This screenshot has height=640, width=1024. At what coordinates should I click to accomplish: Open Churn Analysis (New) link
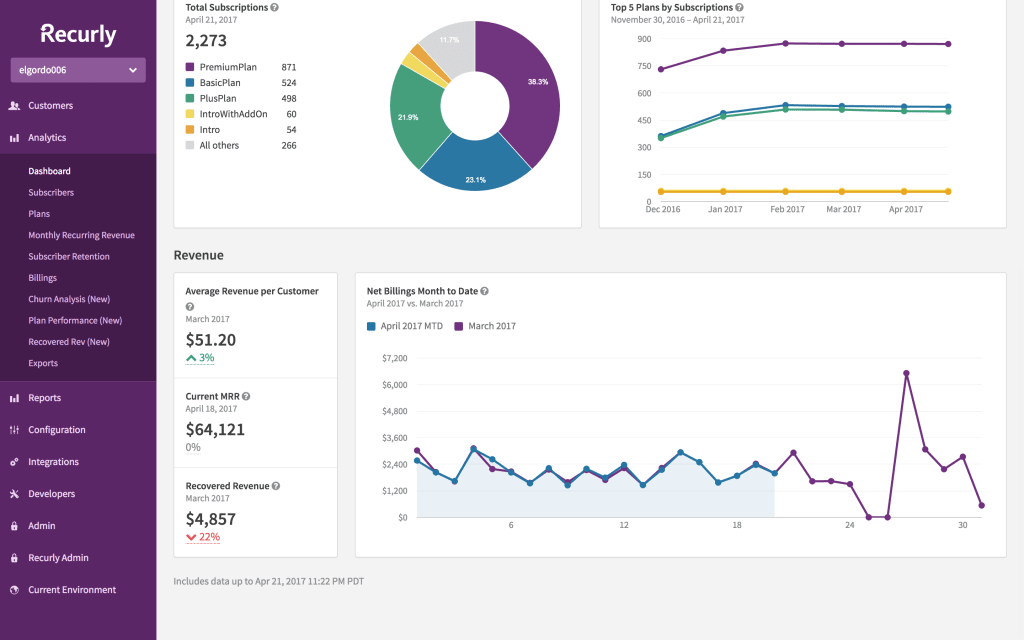(x=69, y=299)
